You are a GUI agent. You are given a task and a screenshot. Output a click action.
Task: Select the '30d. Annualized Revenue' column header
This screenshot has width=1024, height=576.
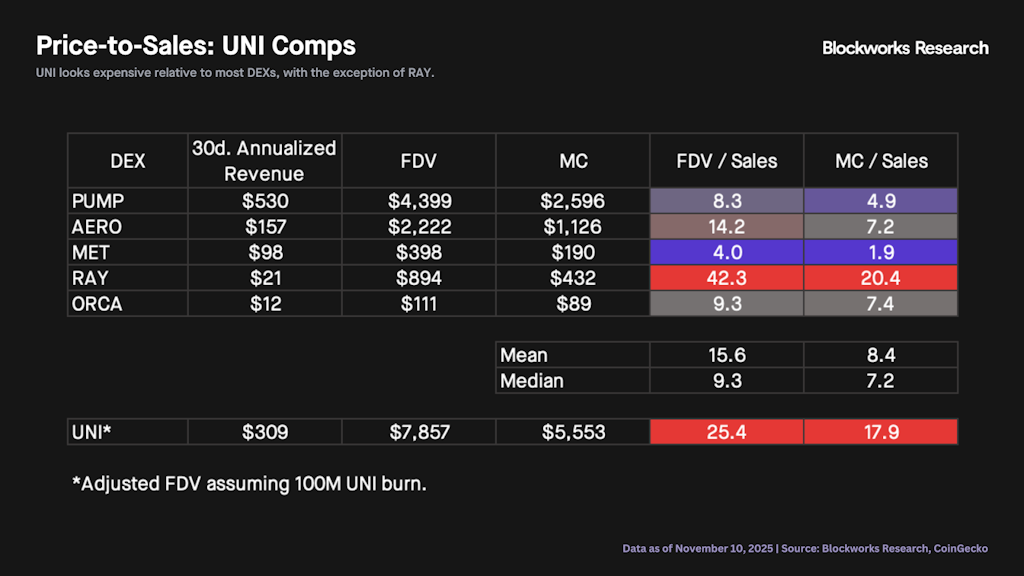pyautogui.click(x=264, y=160)
